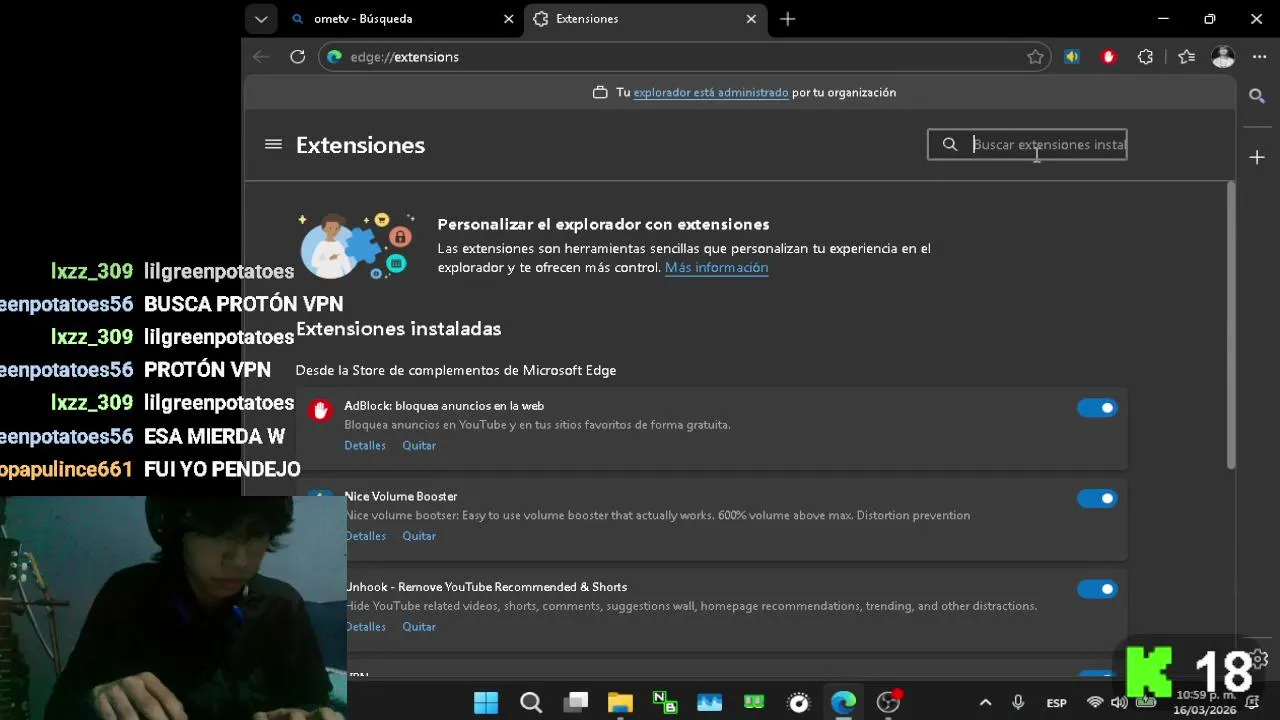Screen dimensions: 1280x720
Task: Click Quitar for AdBlock
Action: (419, 445)
